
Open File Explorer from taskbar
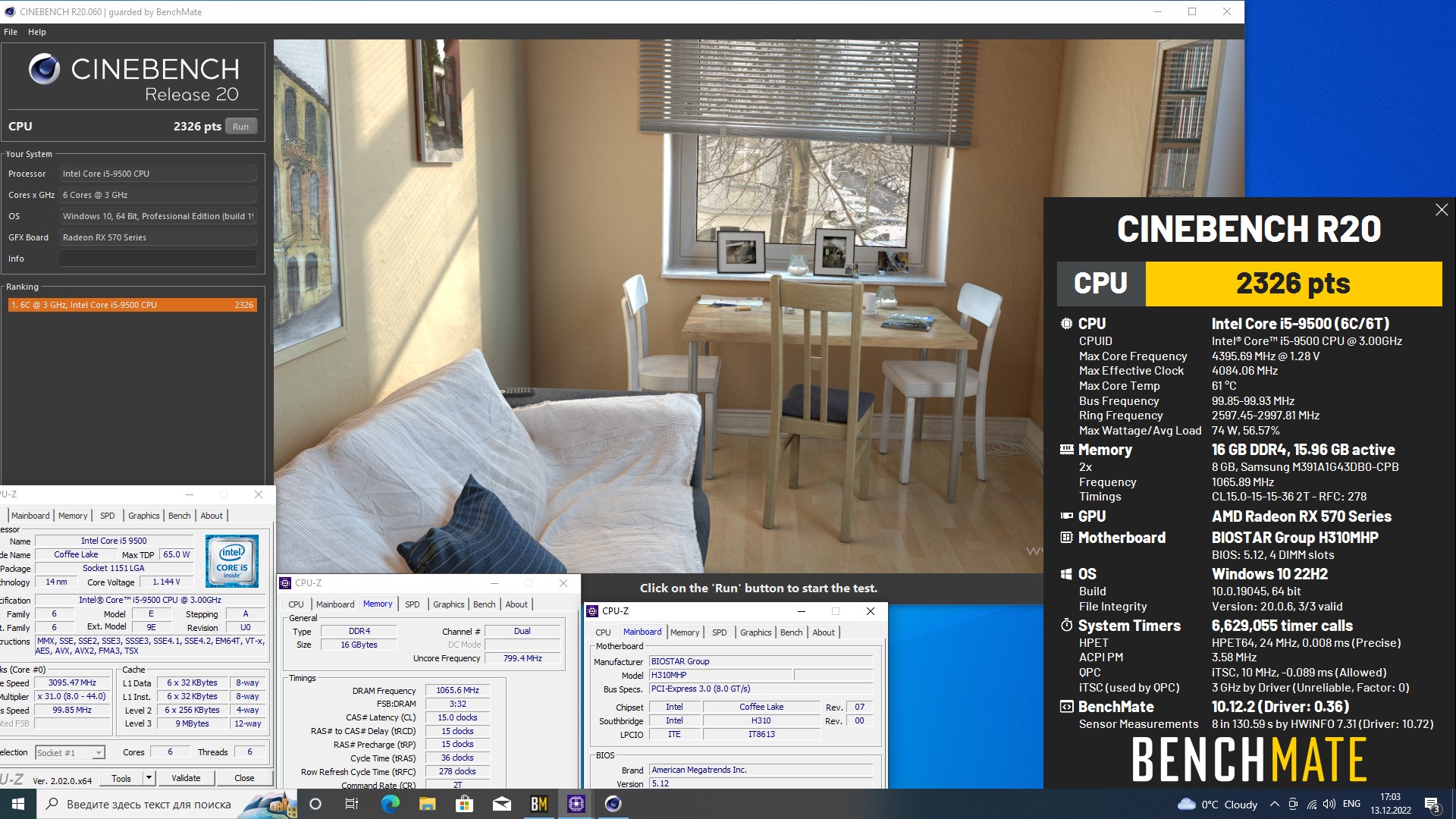click(x=427, y=804)
